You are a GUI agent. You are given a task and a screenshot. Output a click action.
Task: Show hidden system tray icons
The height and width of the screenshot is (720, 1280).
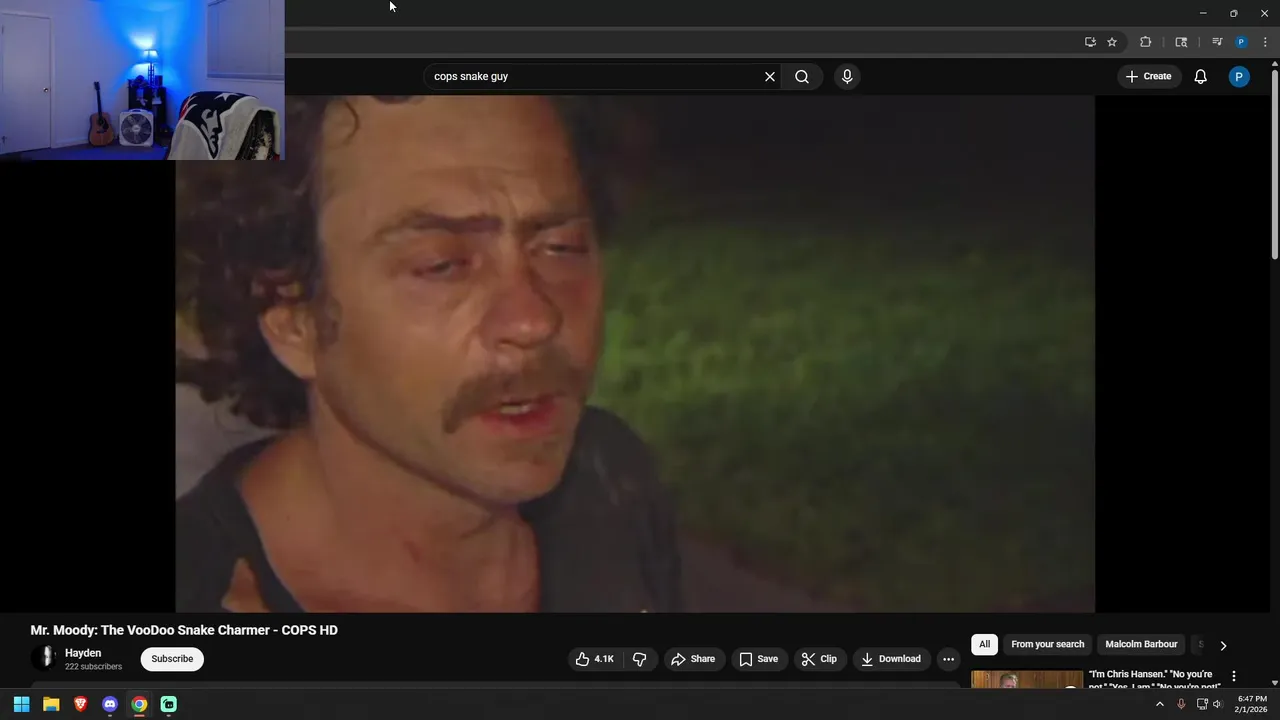coord(1160,704)
